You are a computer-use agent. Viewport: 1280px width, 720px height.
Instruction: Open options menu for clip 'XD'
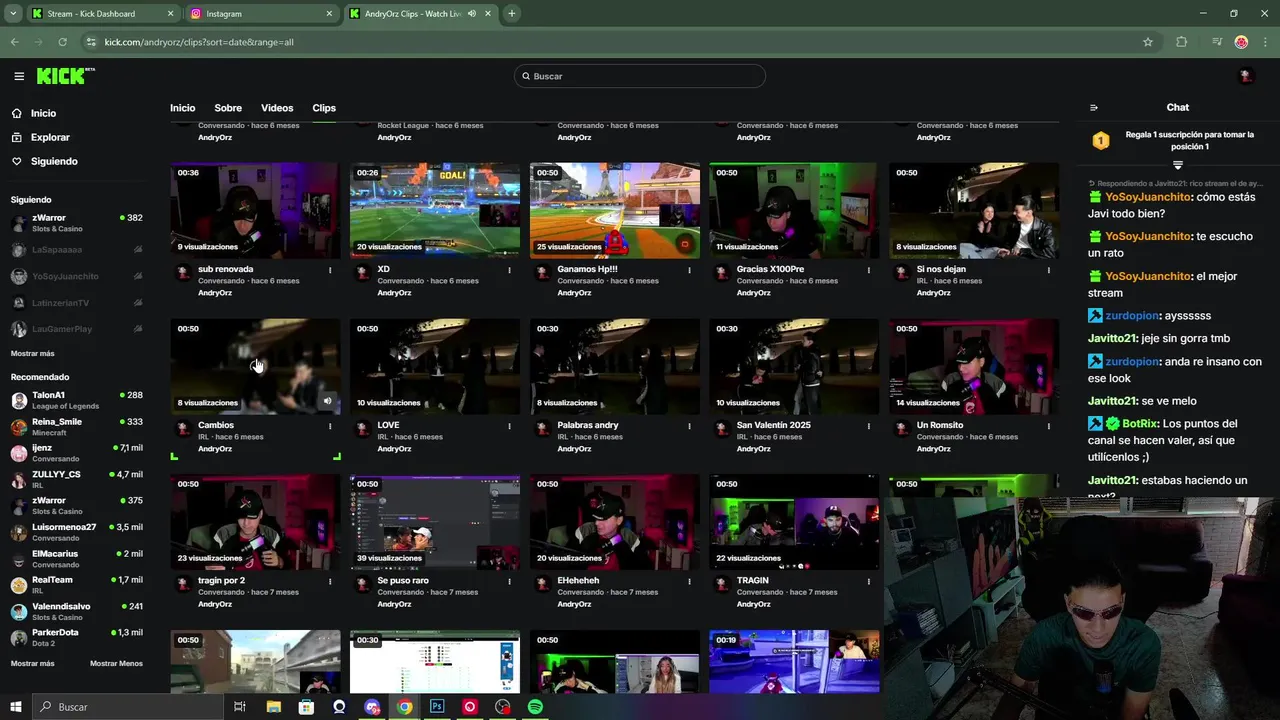509,270
